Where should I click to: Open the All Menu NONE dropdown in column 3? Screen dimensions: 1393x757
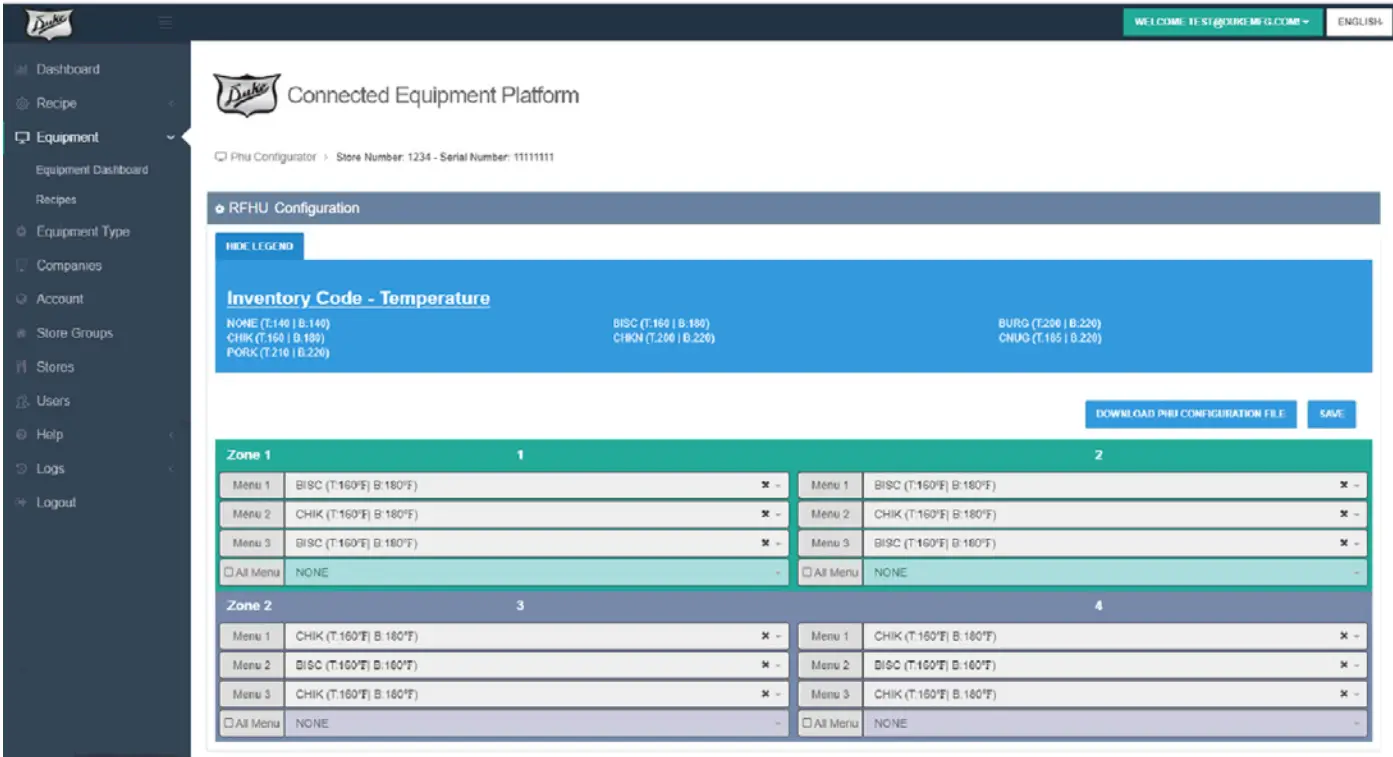tap(537, 723)
